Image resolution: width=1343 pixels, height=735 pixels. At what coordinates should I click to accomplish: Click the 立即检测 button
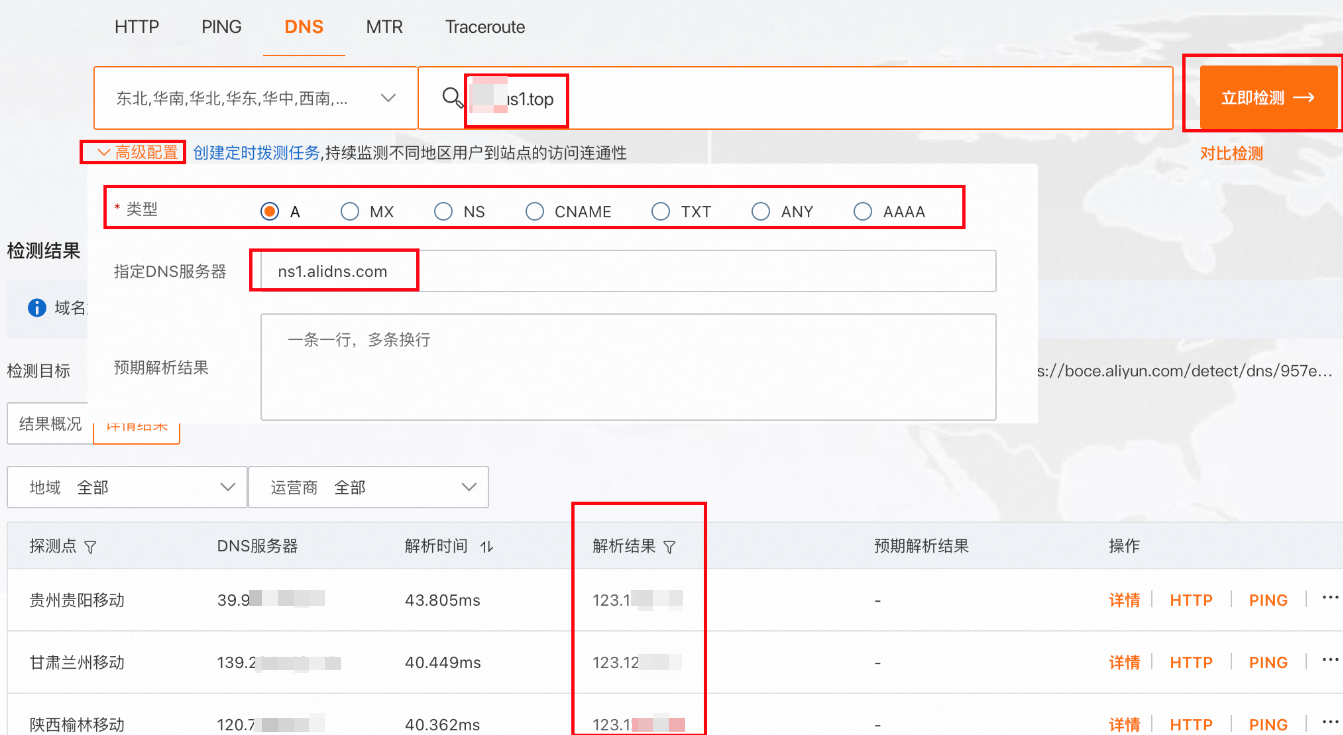[x=1268, y=98]
